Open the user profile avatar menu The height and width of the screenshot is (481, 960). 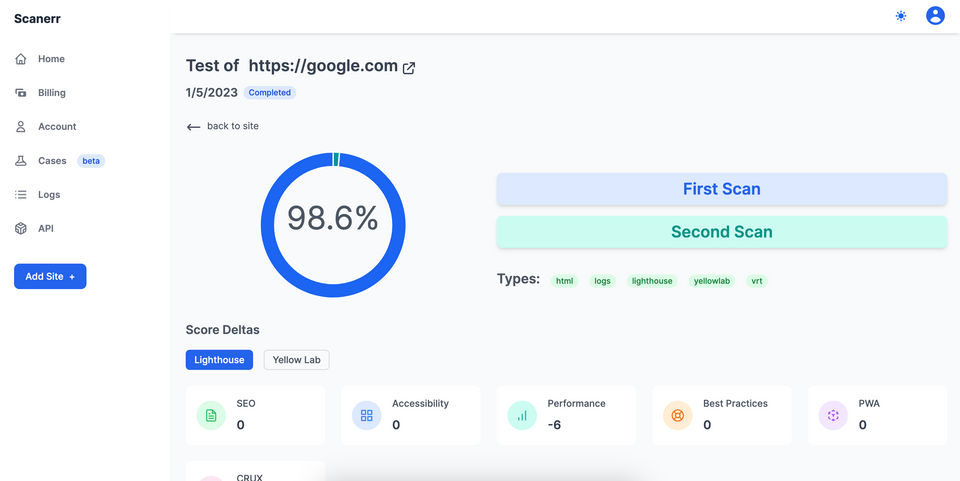tap(935, 16)
